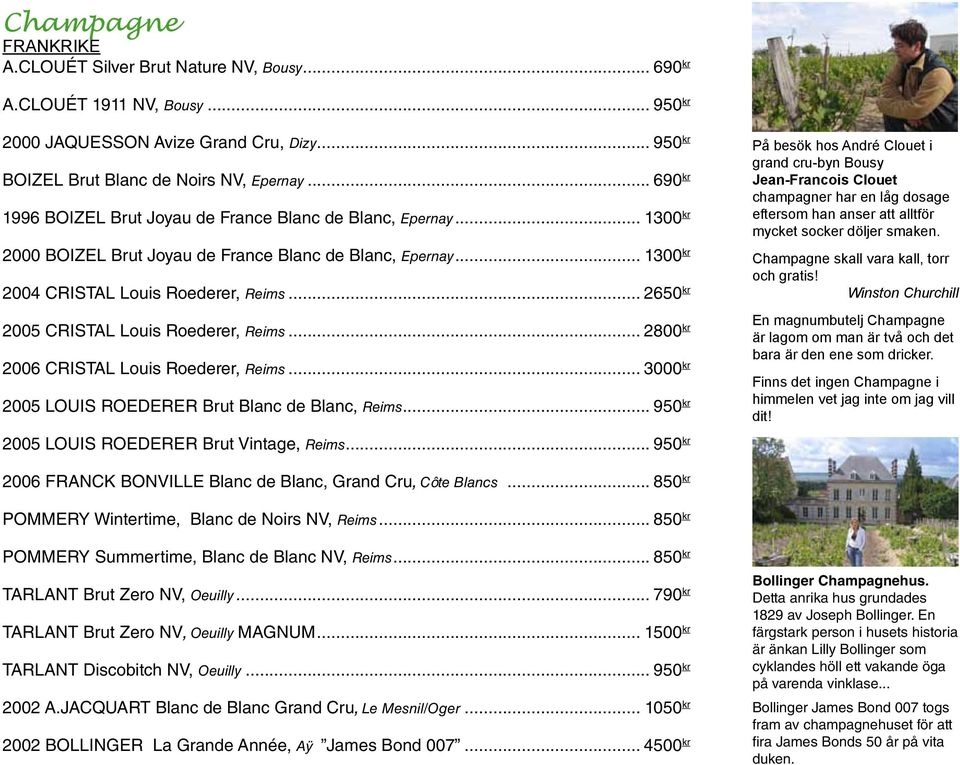Click the 790 kr Tarlant price
This screenshot has width=960, height=765.
[x=672, y=594]
